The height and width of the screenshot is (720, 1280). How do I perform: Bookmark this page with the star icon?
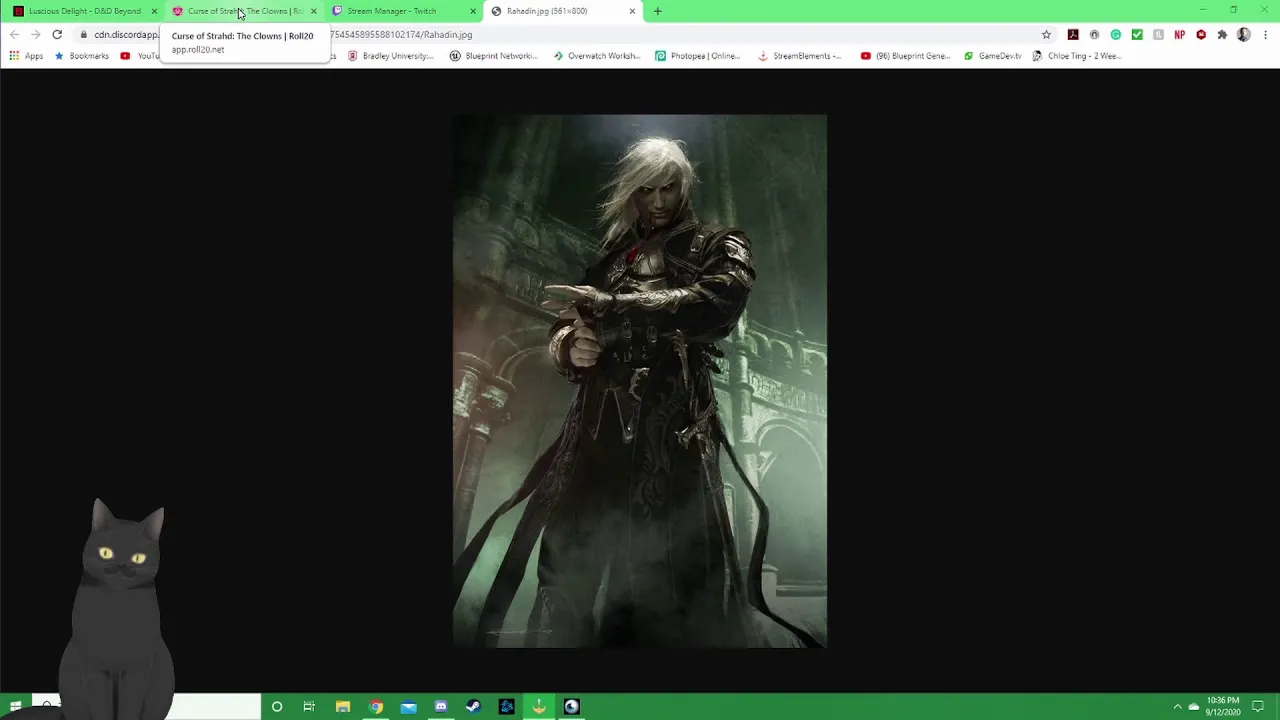[x=1047, y=34]
